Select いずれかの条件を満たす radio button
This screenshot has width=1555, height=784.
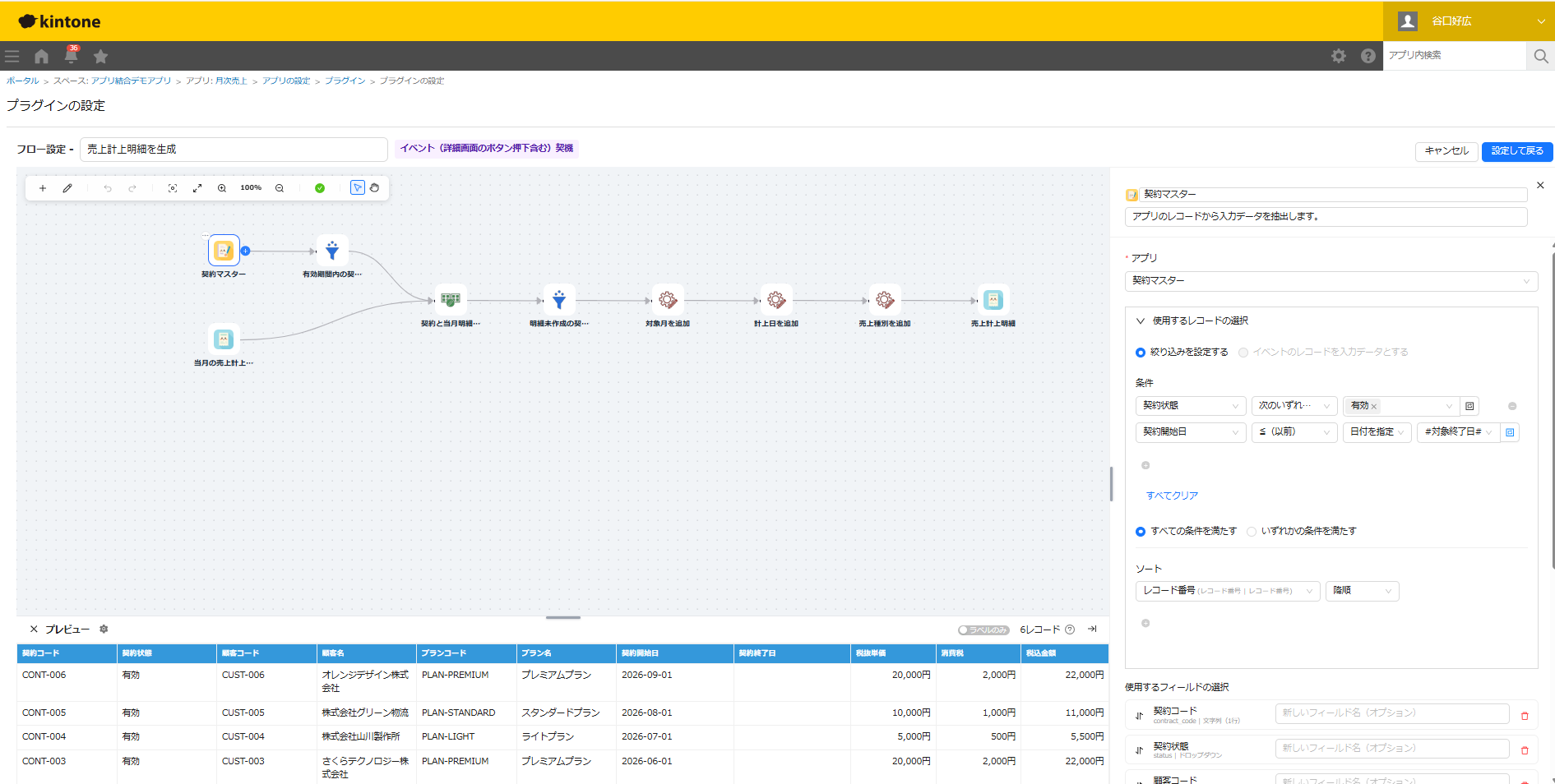(1252, 532)
